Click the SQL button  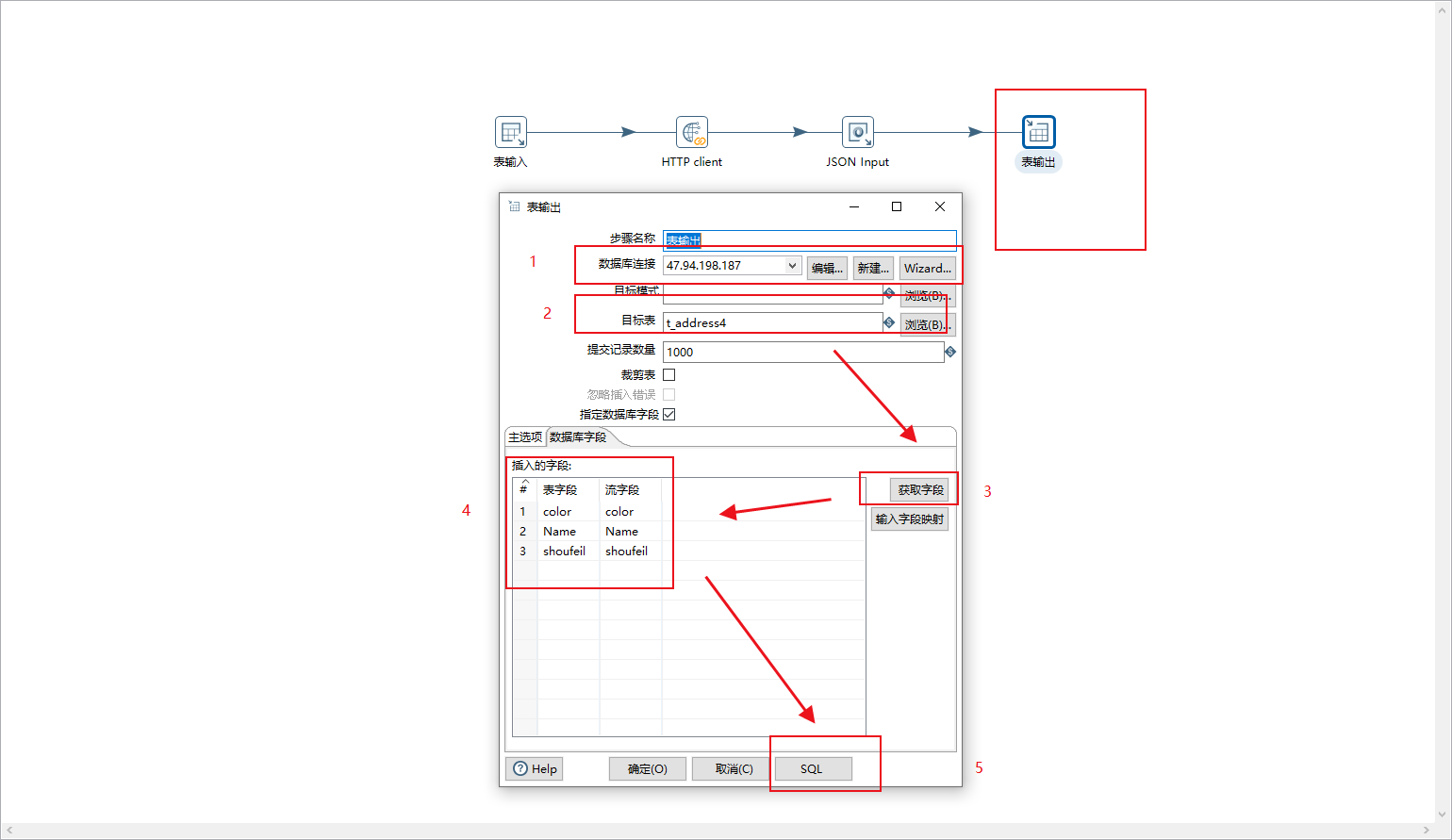[813, 768]
